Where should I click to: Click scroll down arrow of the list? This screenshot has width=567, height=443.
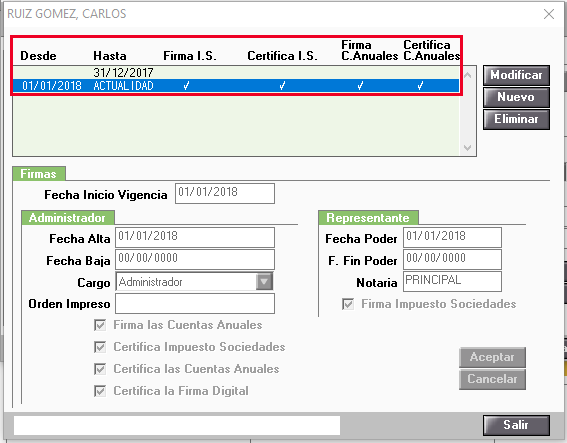click(x=468, y=148)
